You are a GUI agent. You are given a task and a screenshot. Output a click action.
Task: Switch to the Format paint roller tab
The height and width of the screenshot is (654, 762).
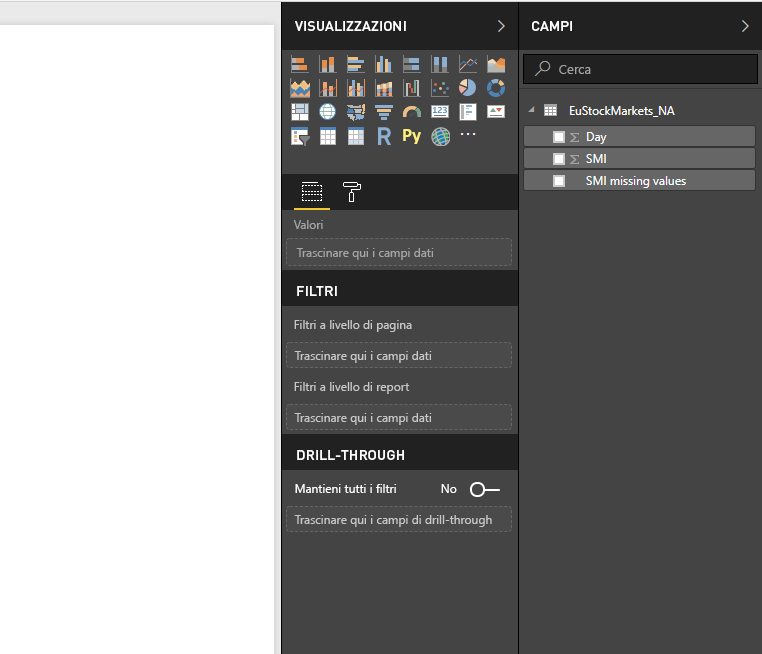pyautogui.click(x=351, y=192)
